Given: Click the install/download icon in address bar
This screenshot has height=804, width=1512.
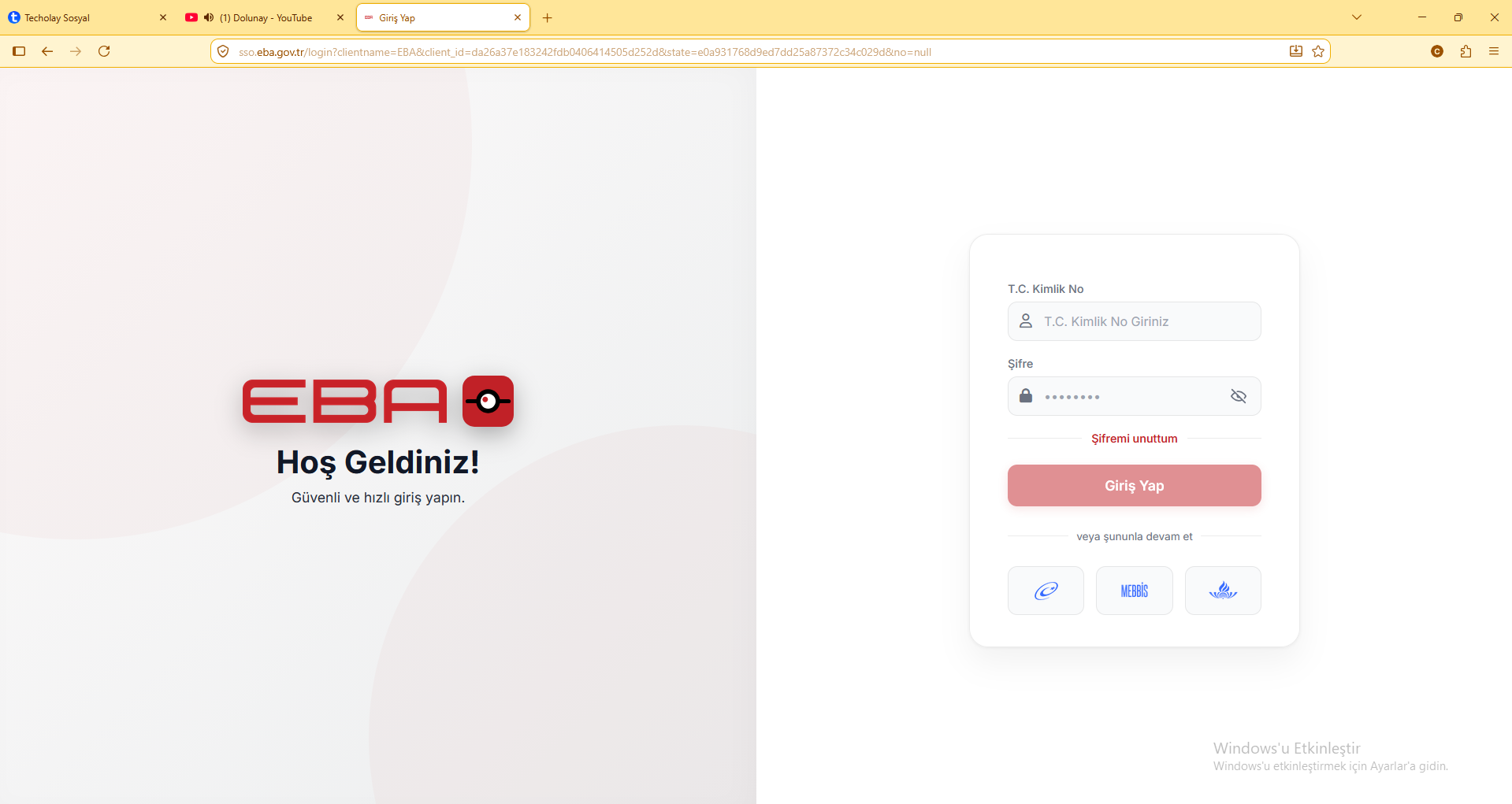Looking at the screenshot, I should click(x=1296, y=51).
